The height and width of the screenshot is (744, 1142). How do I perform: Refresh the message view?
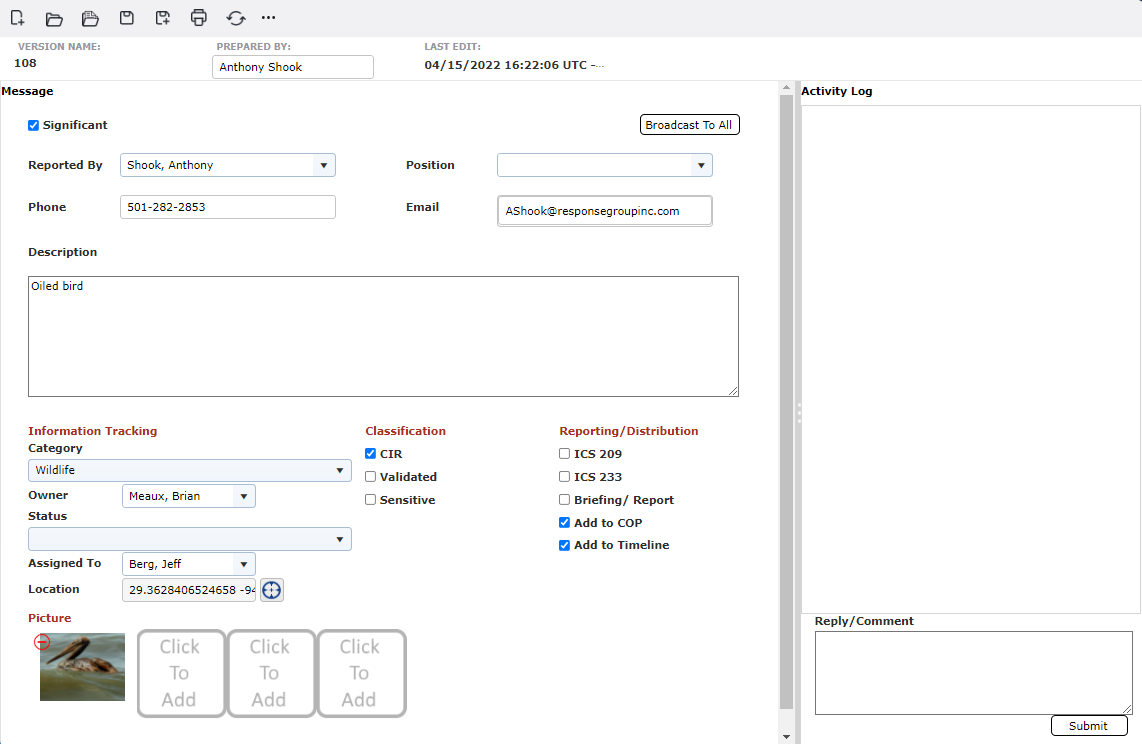tap(234, 18)
